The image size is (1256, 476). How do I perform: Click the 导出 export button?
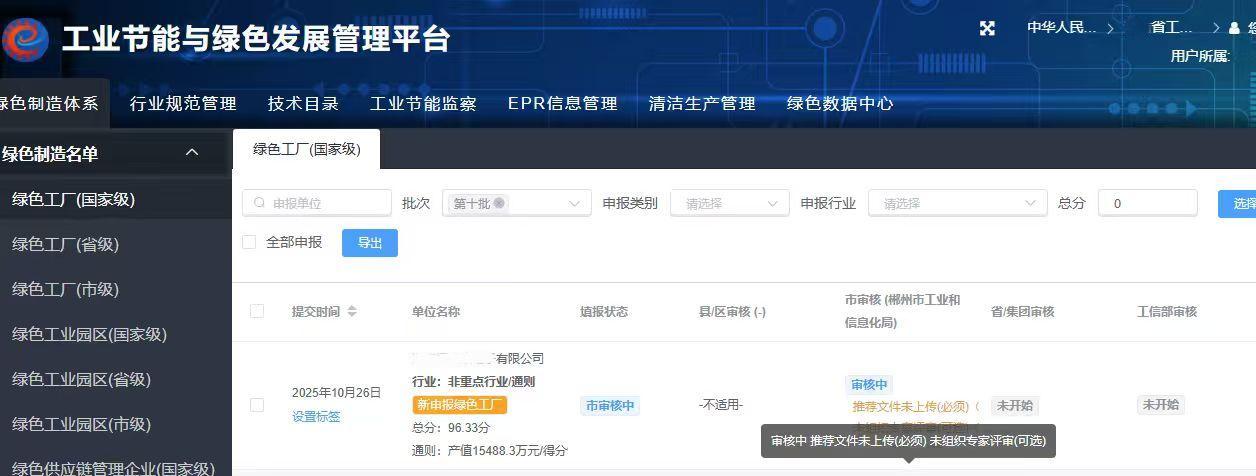pos(370,243)
